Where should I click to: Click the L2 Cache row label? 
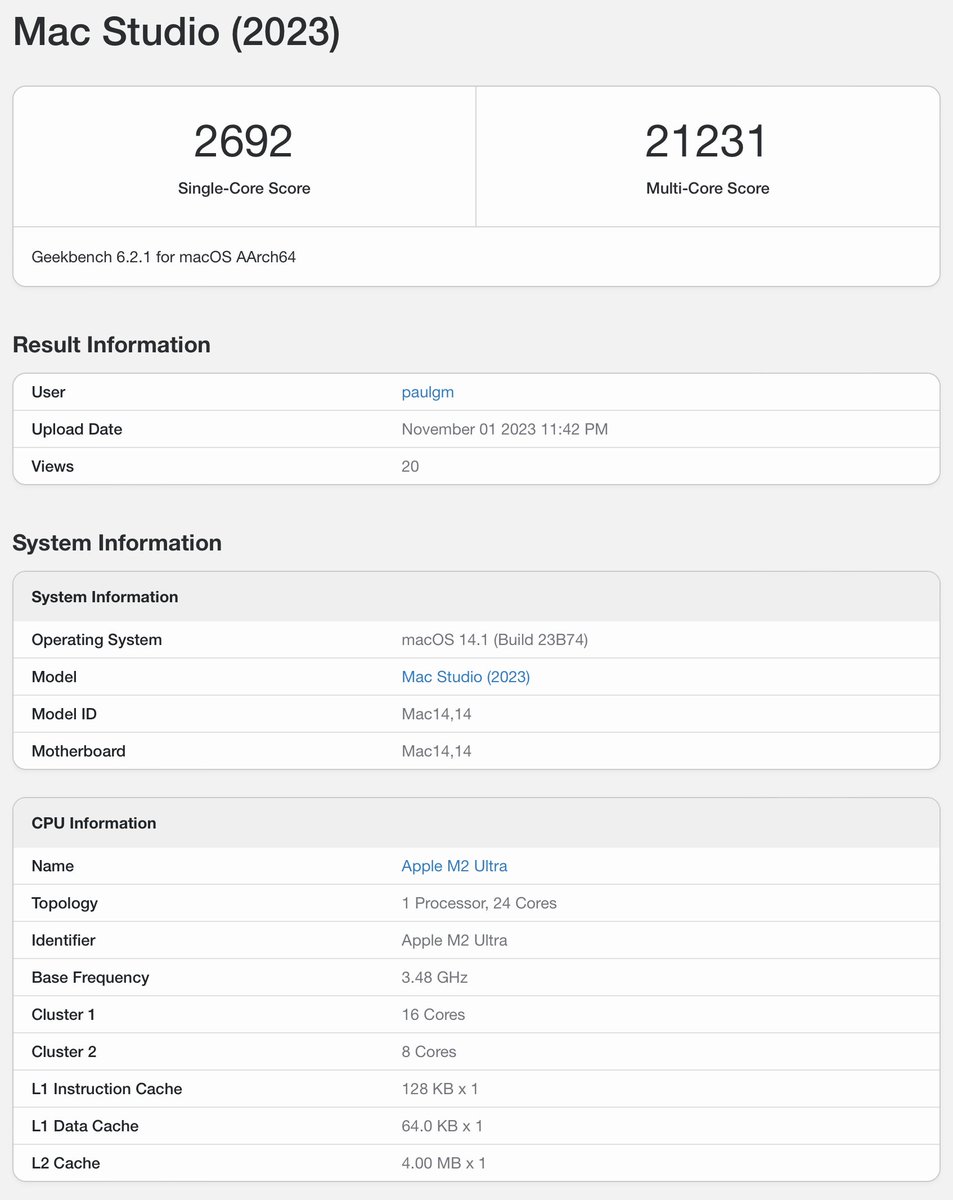point(66,1163)
